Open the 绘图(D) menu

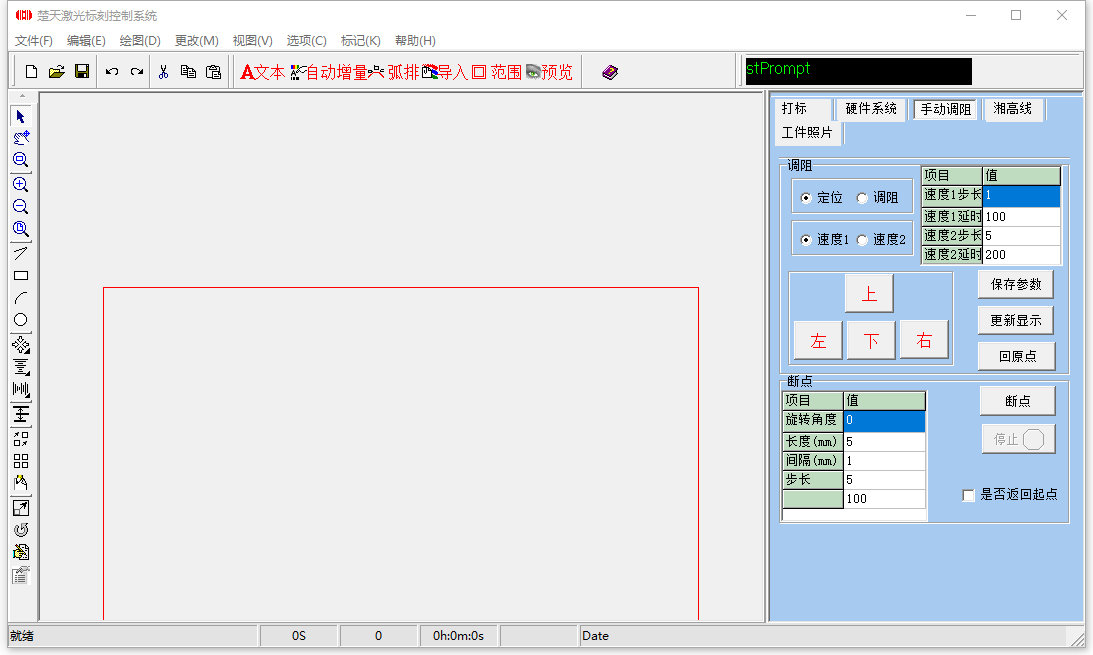[x=140, y=40]
